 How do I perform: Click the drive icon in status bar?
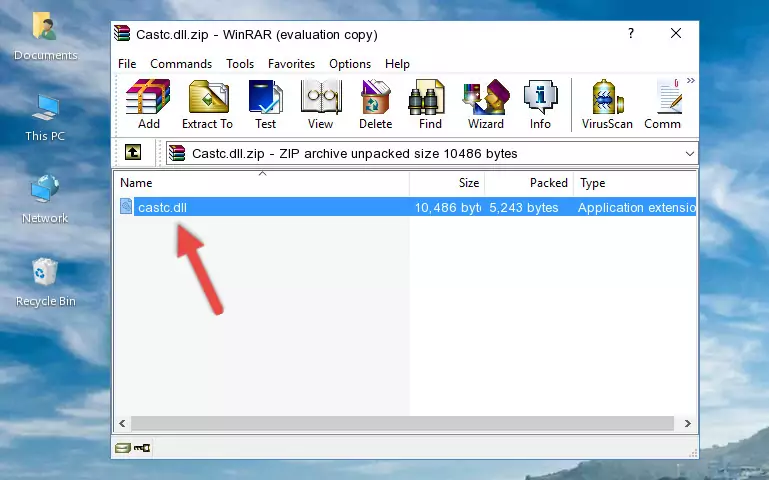coord(123,448)
